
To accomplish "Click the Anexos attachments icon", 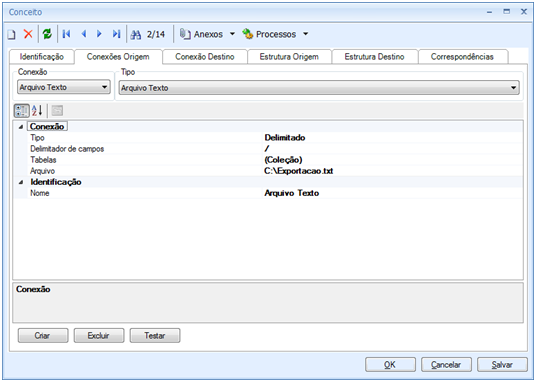I will [x=185, y=34].
